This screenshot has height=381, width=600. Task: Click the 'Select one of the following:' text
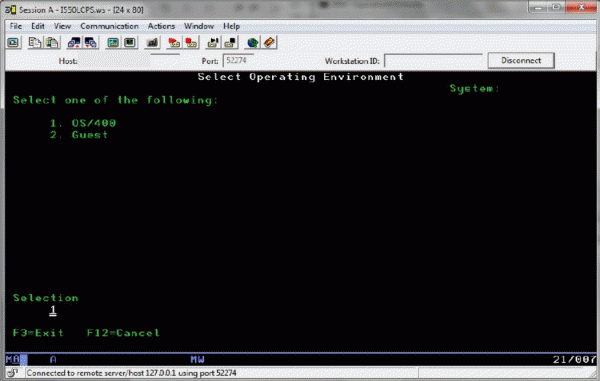pyautogui.click(x=116, y=100)
